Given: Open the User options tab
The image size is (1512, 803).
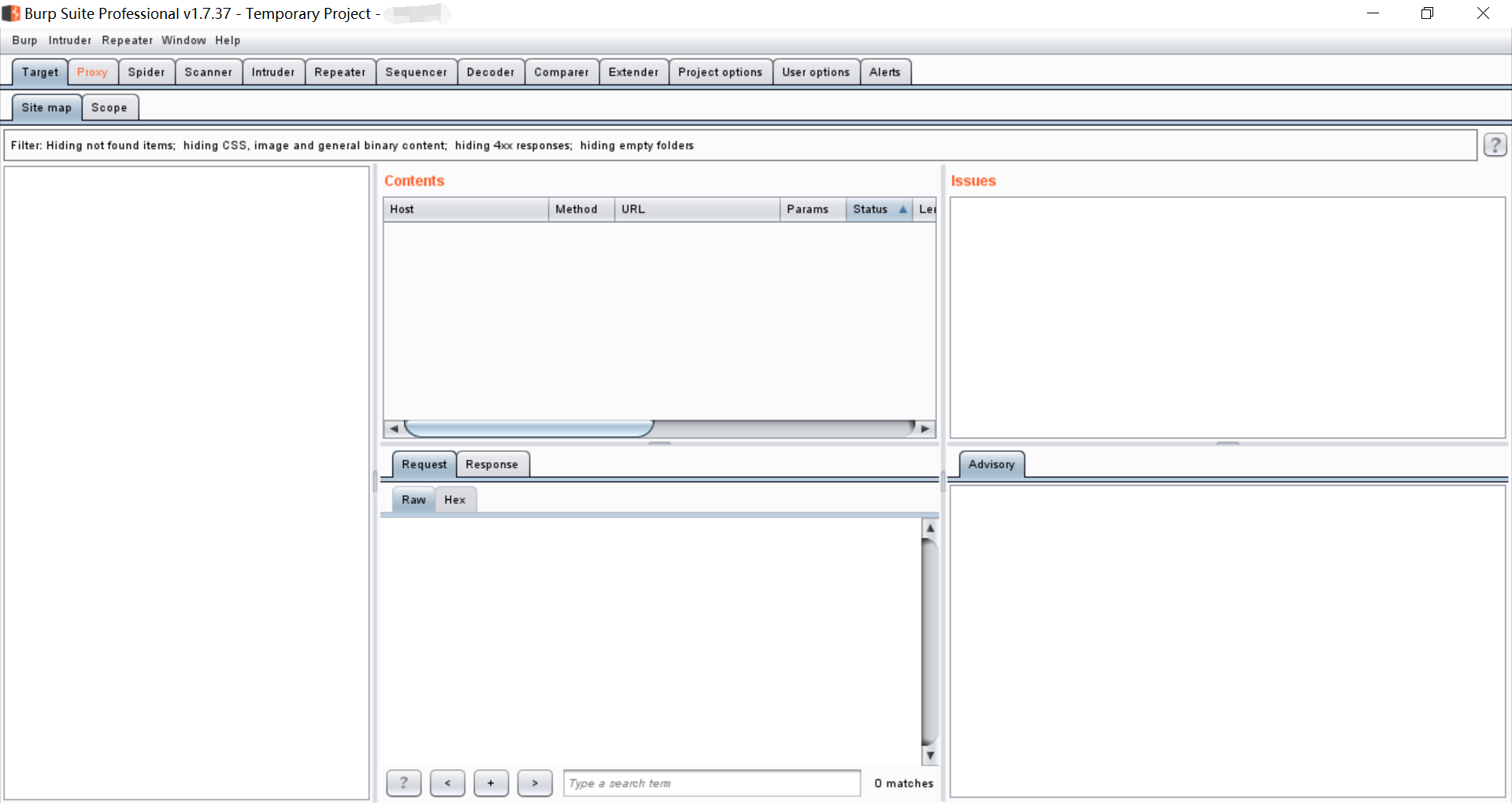Looking at the screenshot, I should click(816, 72).
